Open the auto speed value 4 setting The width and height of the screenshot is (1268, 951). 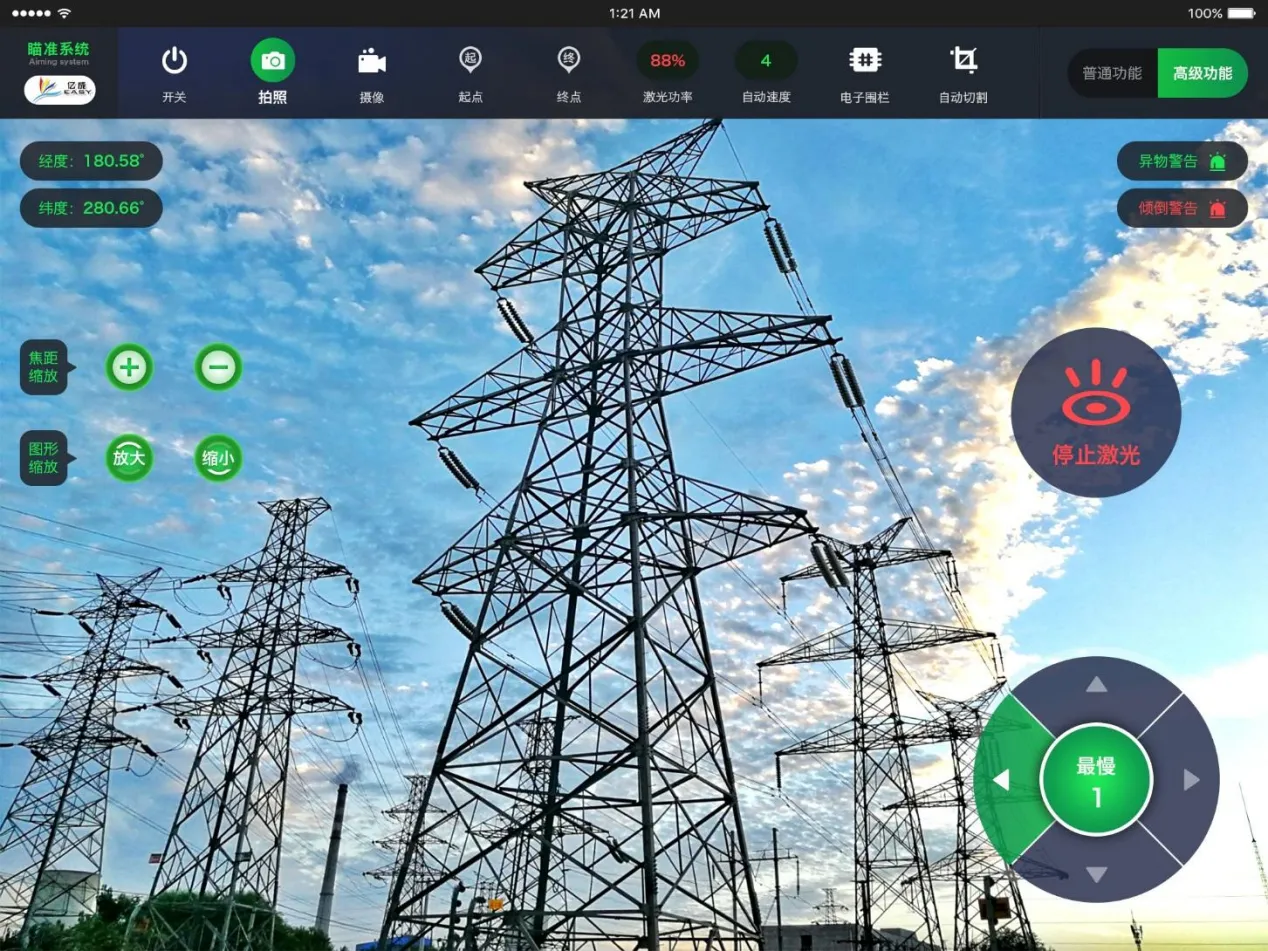[x=766, y=61]
